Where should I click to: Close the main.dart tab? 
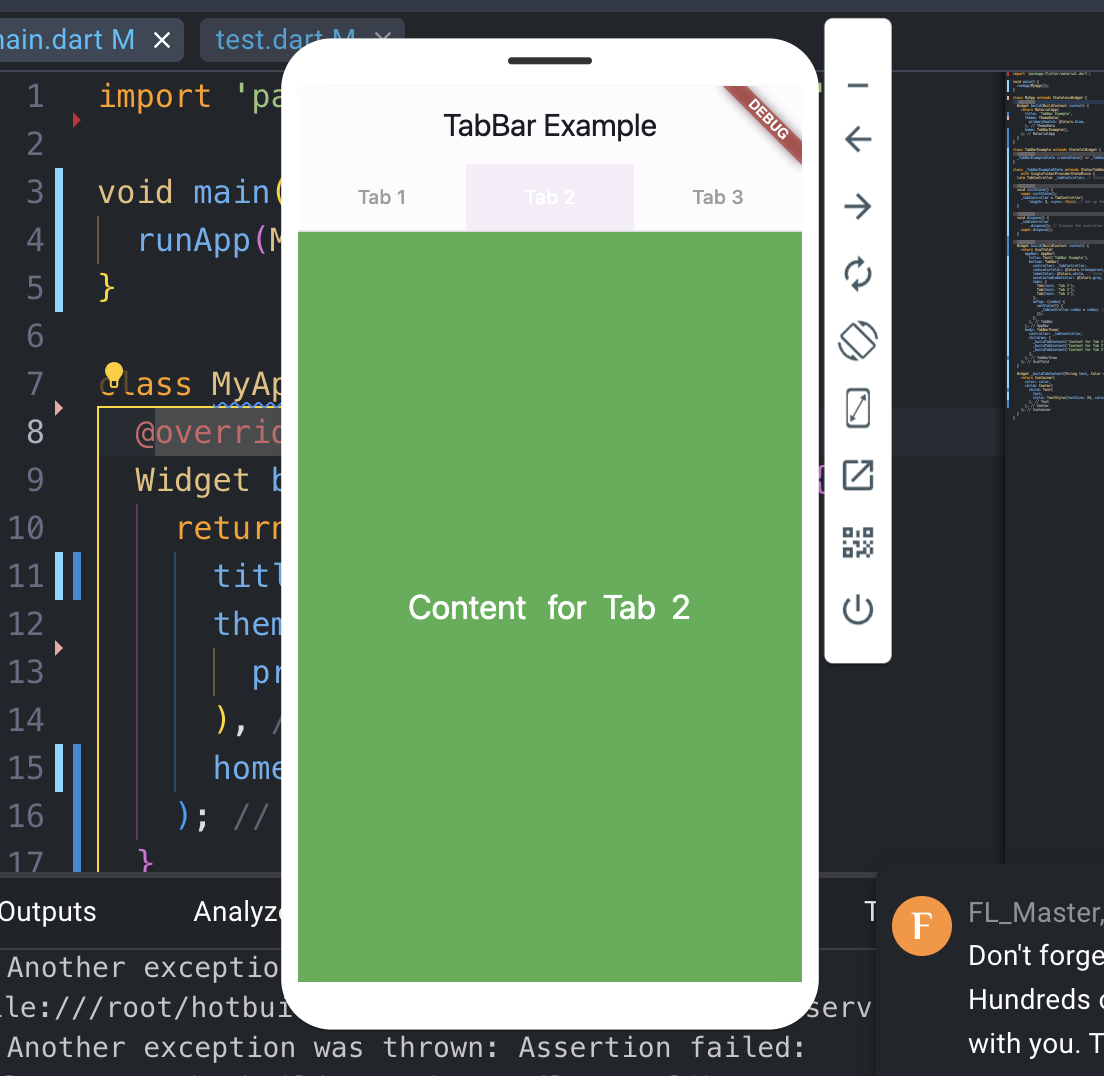pyautogui.click(x=162, y=40)
